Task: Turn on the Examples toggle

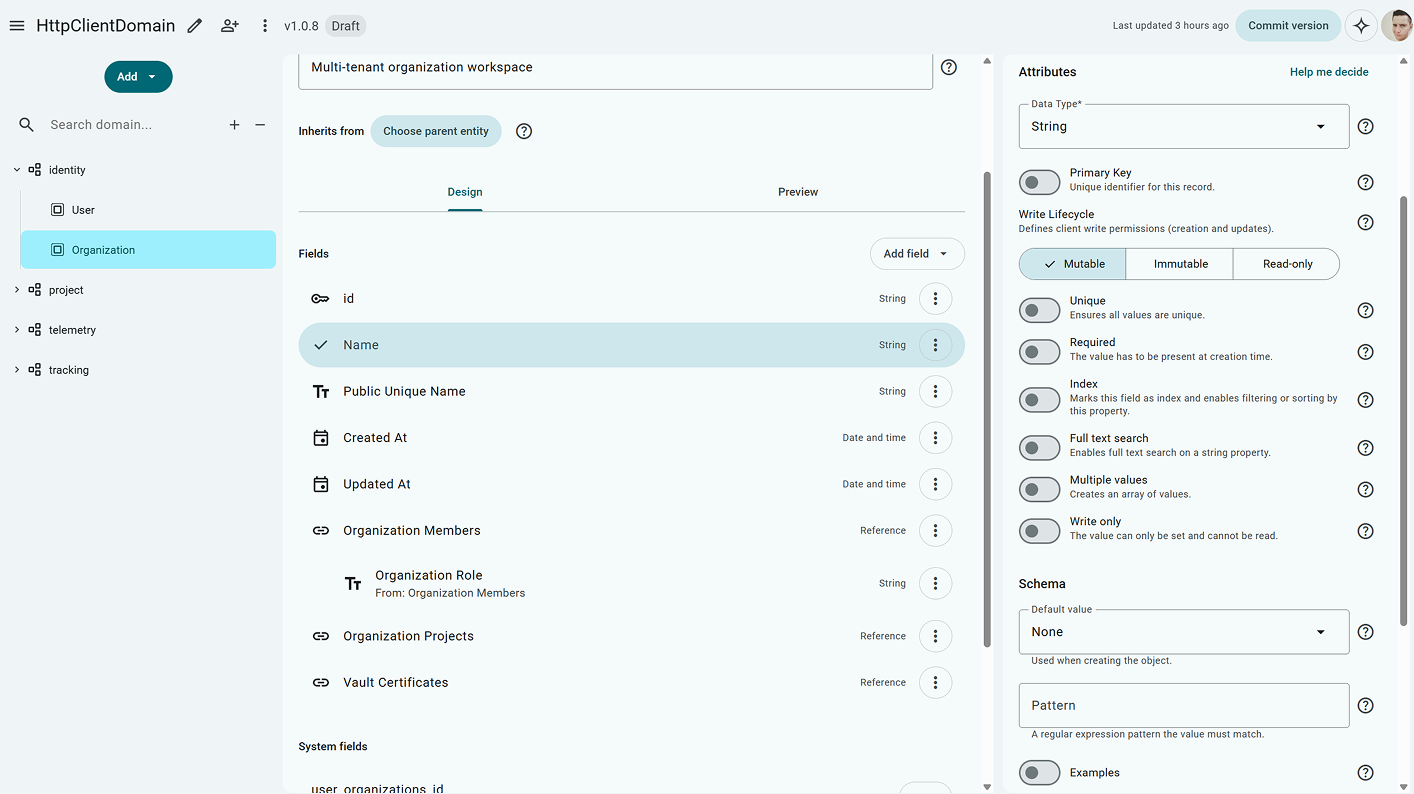Action: coord(1039,772)
